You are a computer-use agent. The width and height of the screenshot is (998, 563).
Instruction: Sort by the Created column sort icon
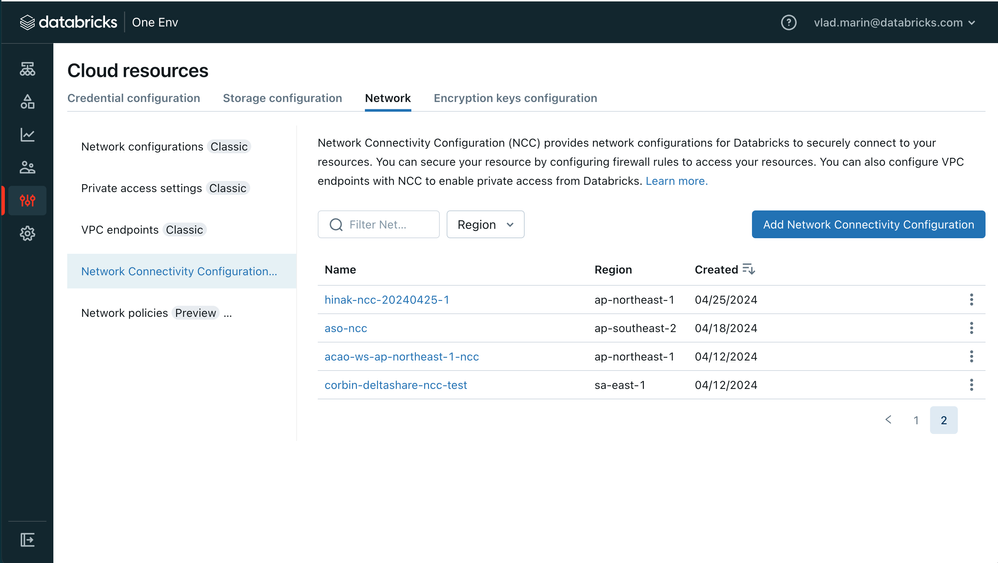[748, 270]
